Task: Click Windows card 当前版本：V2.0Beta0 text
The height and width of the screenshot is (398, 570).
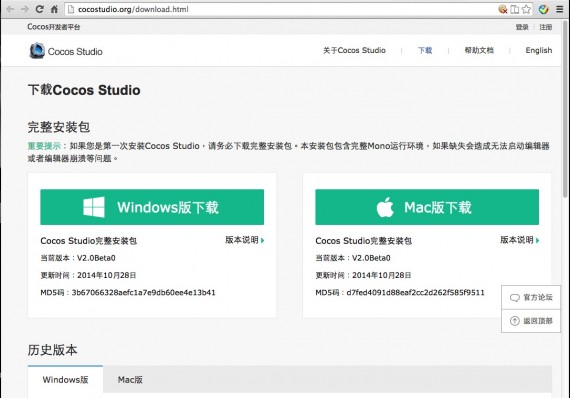Action: (x=78, y=258)
